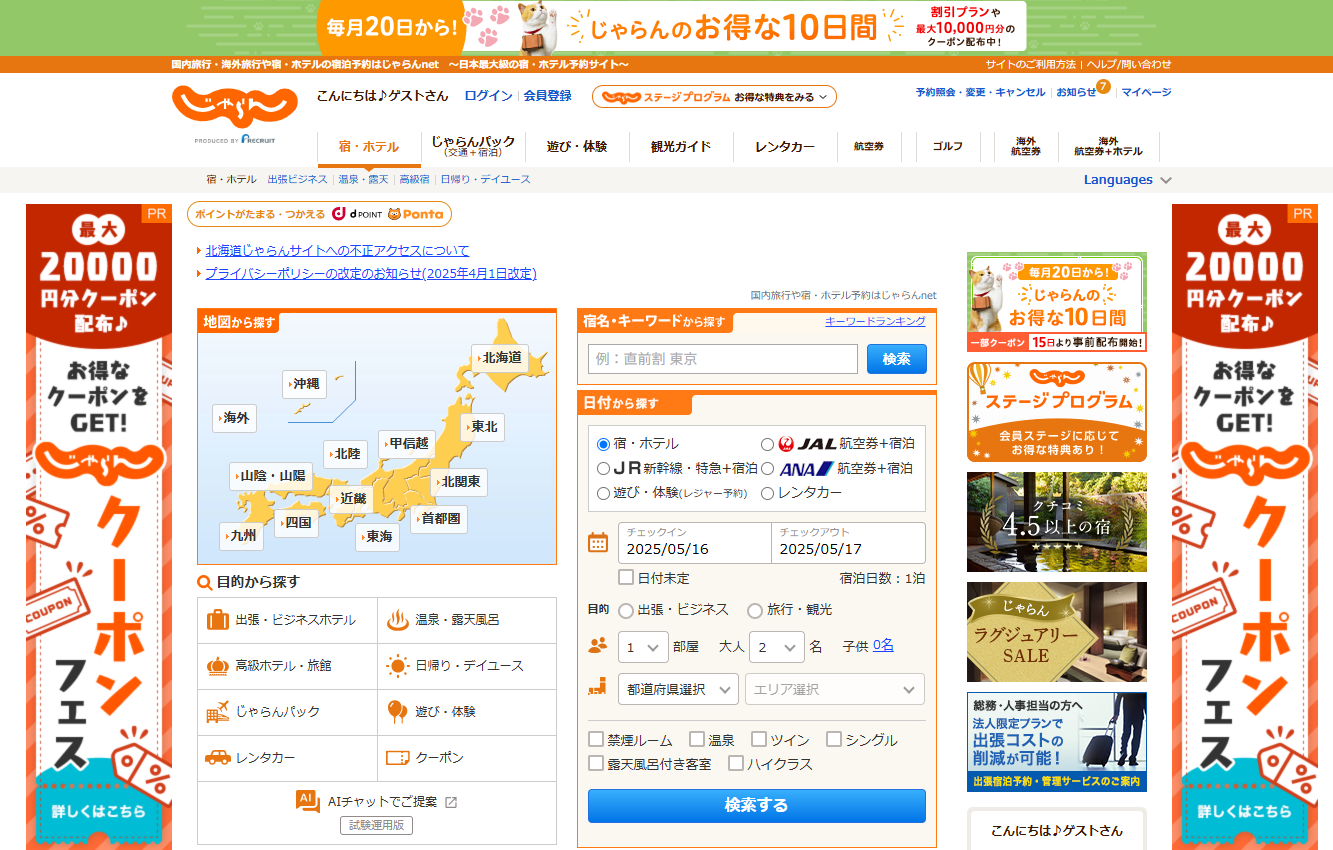Select ANA 航空券+宿泊 radio button
The image size is (1333, 850).
[767, 468]
